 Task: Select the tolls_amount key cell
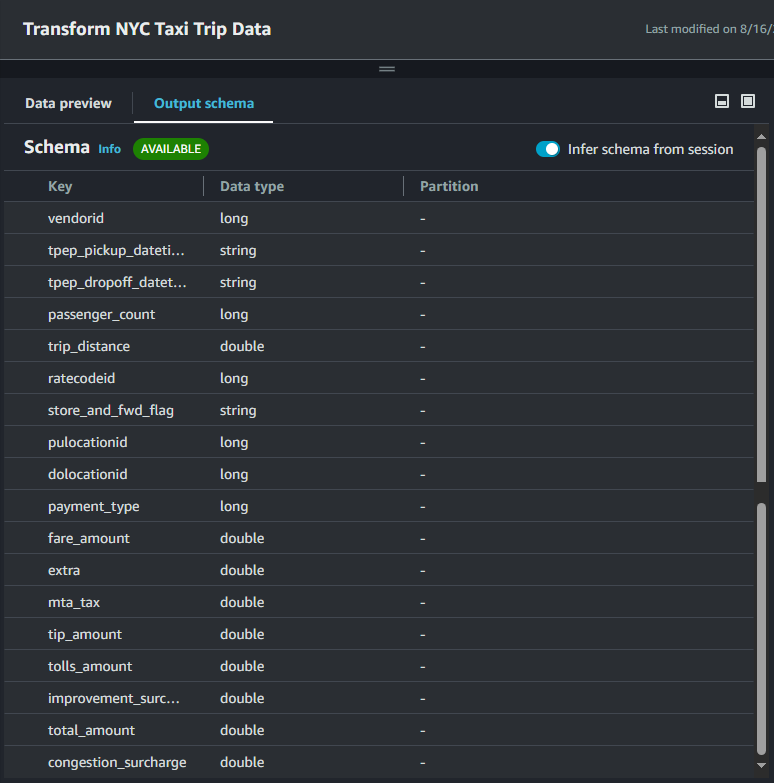coord(90,666)
